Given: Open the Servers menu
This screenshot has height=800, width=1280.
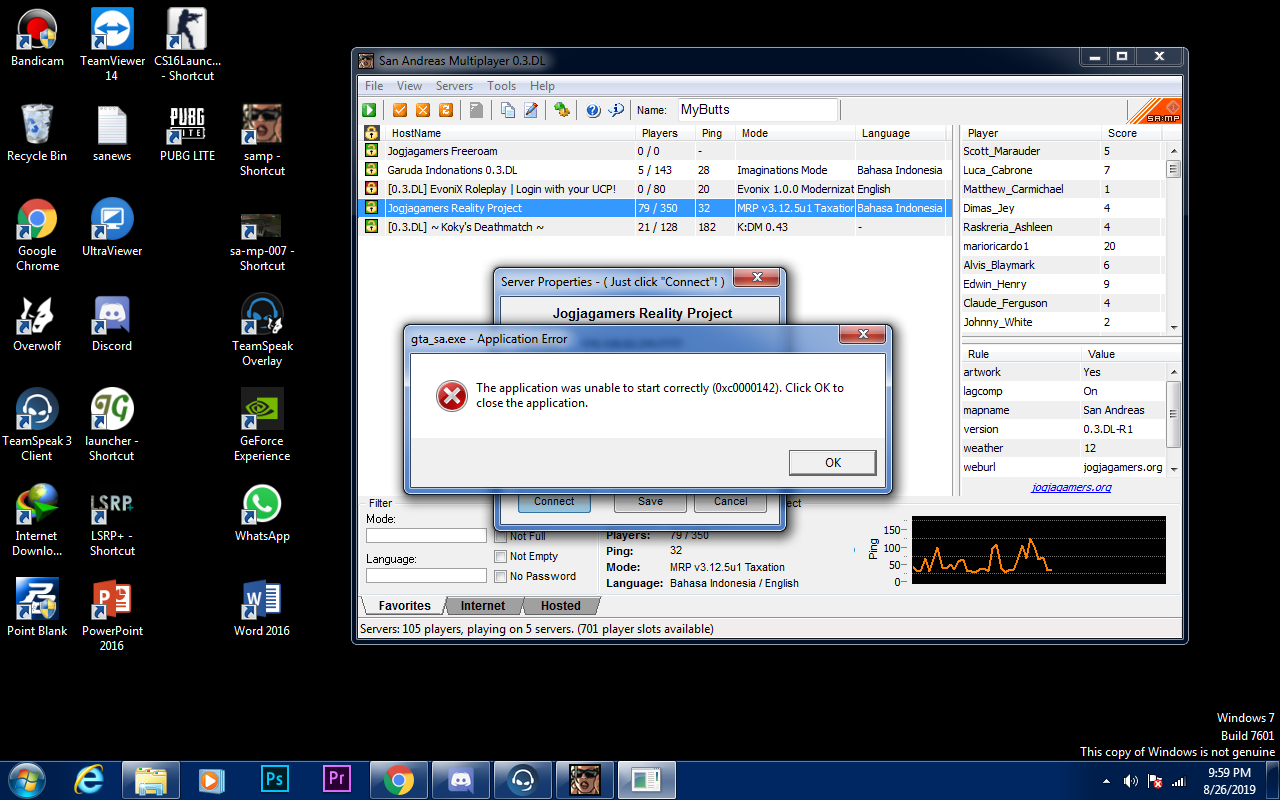Looking at the screenshot, I should [454, 86].
